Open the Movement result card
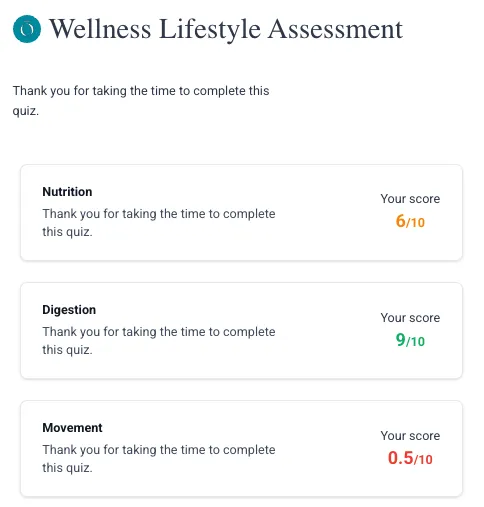The height and width of the screenshot is (507, 484). (x=241, y=448)
